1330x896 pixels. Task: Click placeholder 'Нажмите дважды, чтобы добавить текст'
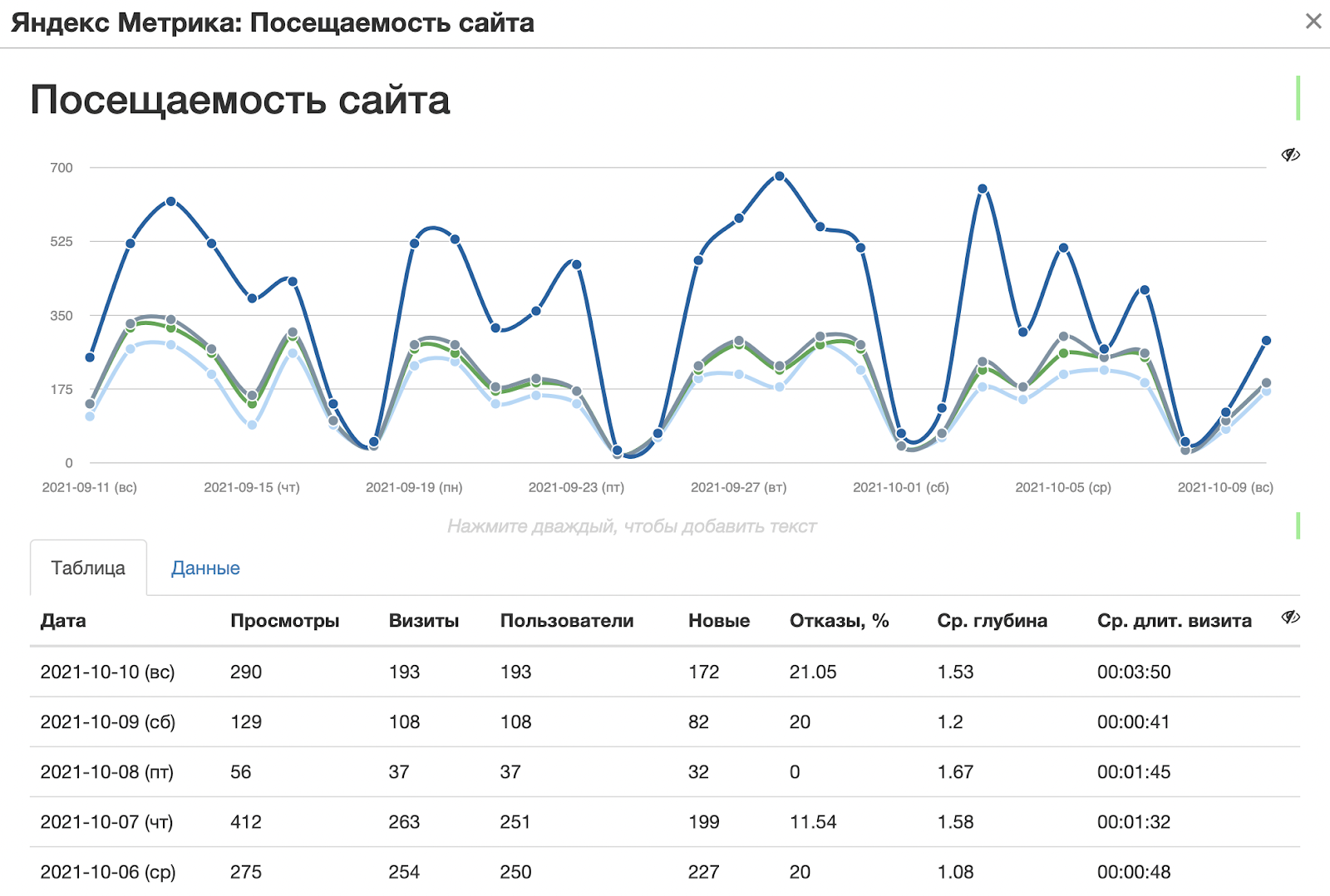click(x=632, y=526)
